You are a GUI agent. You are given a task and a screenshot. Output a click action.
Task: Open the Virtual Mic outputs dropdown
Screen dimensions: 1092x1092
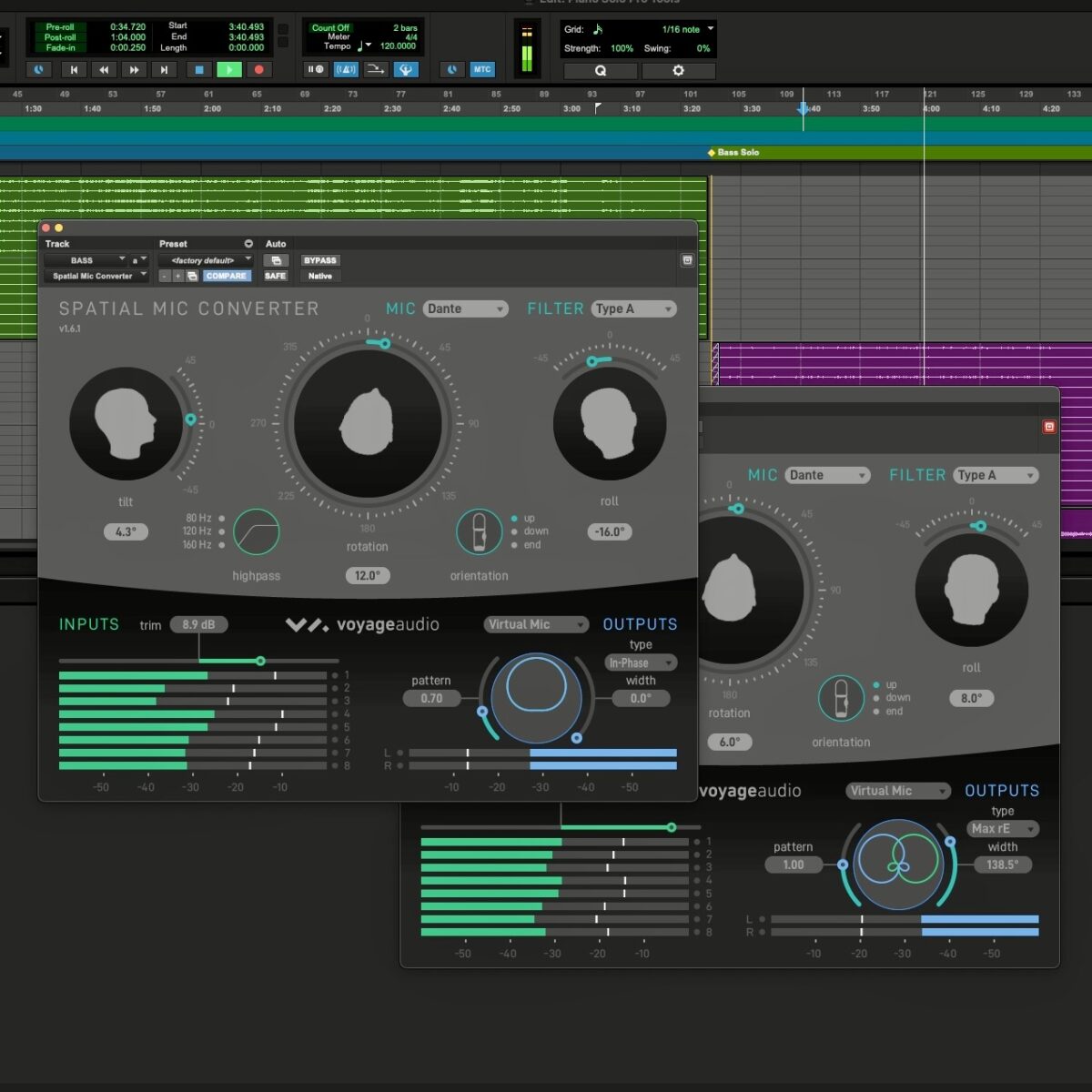pos(536,624)
